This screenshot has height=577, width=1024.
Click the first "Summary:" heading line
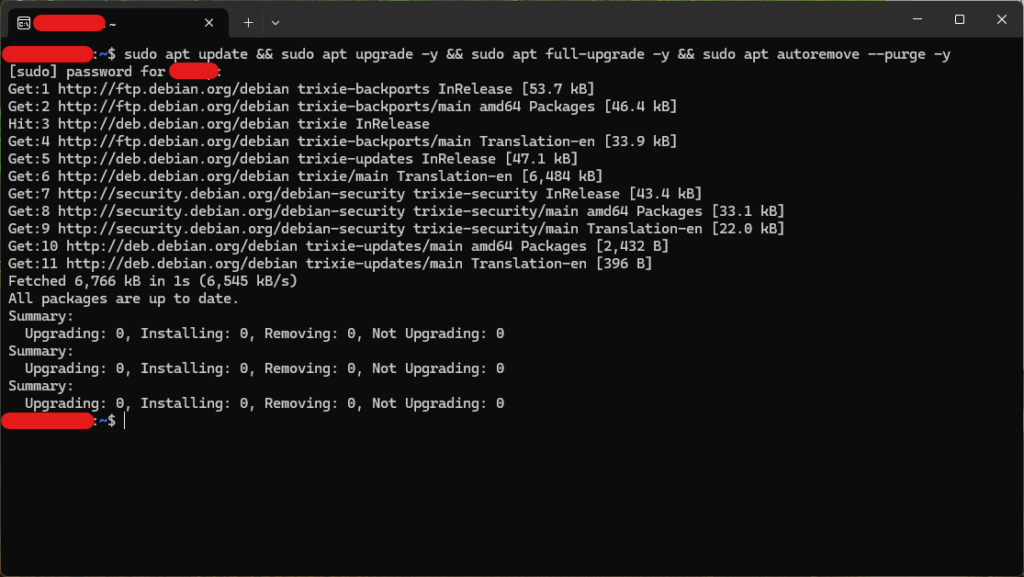tap(40, 317)
